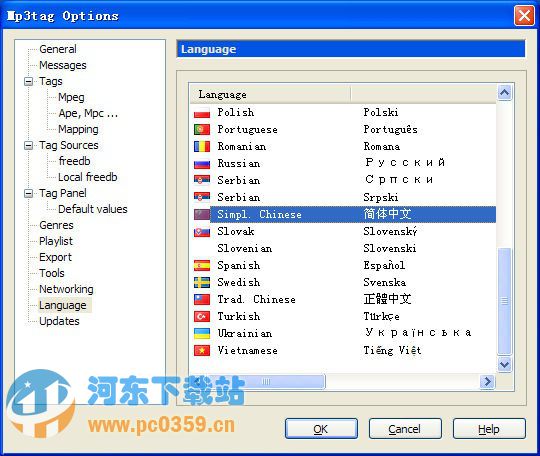This screenshot has height=456, width=540.
Task: Select Romanian language row
Action: pyautogui.click(x=343, y=146)
